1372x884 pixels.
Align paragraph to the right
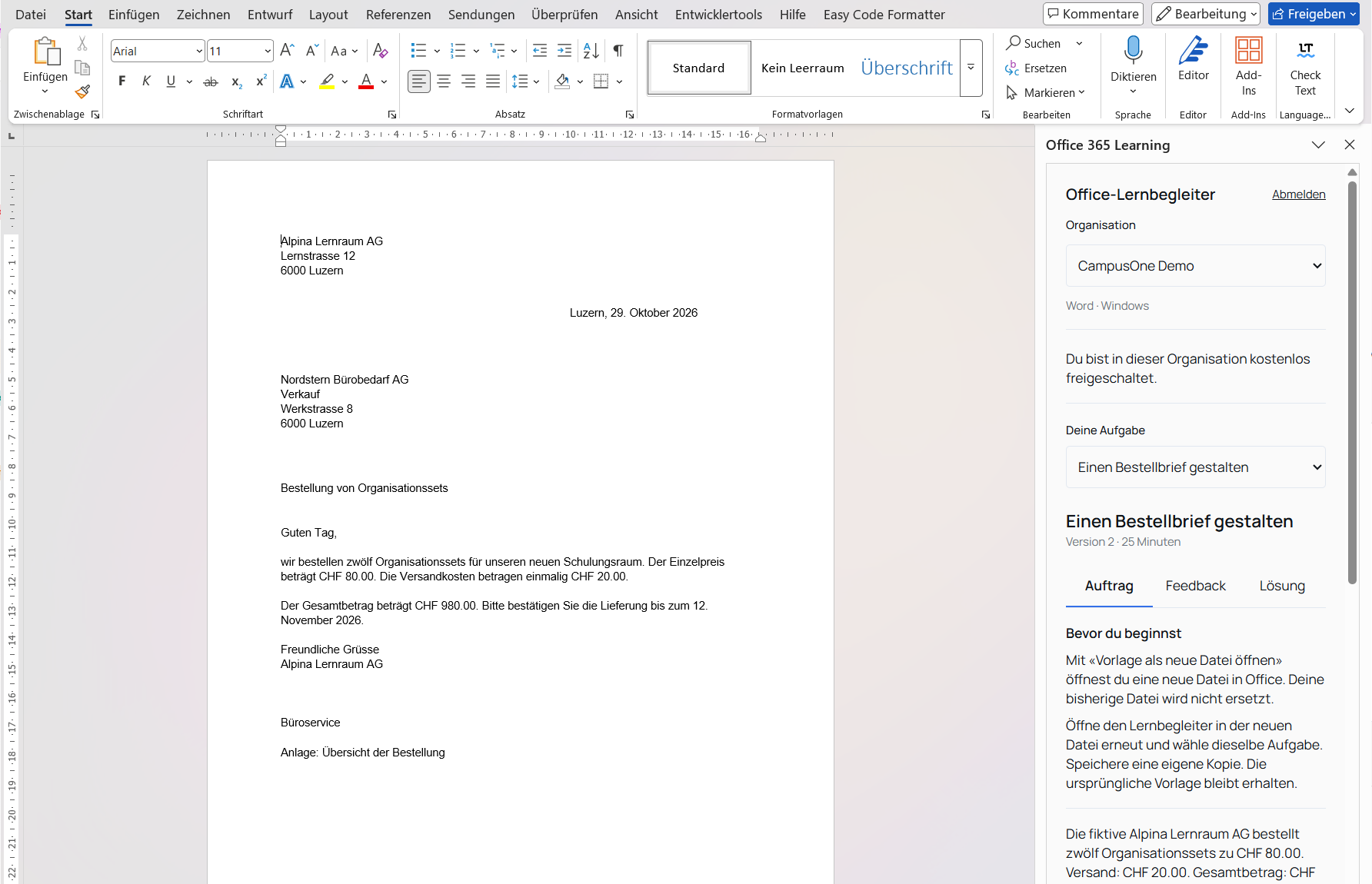click(468, 81)
